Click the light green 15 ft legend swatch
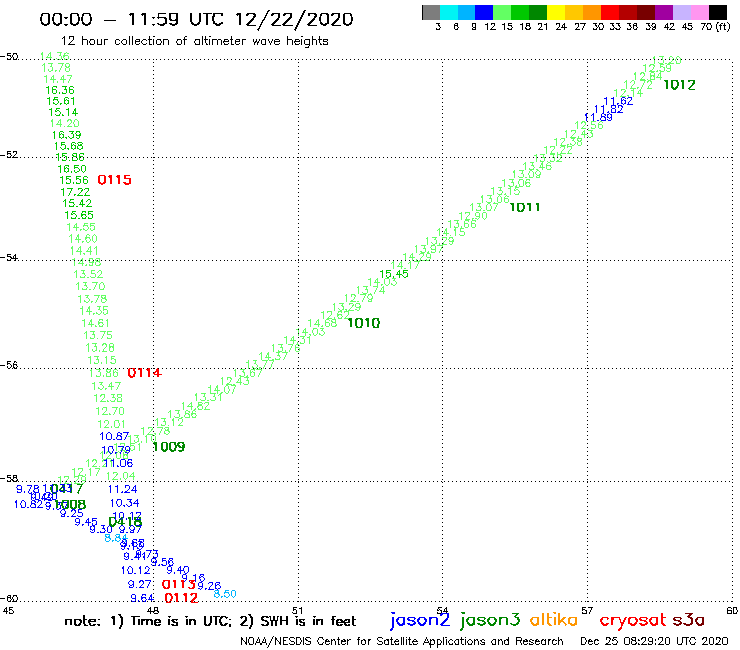This screenshot has width=740, height=650. [502, 12]
